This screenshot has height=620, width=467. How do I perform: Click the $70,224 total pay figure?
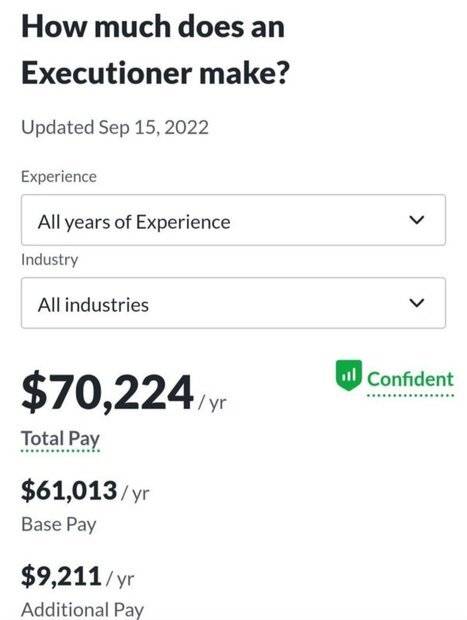pos(107,393)
